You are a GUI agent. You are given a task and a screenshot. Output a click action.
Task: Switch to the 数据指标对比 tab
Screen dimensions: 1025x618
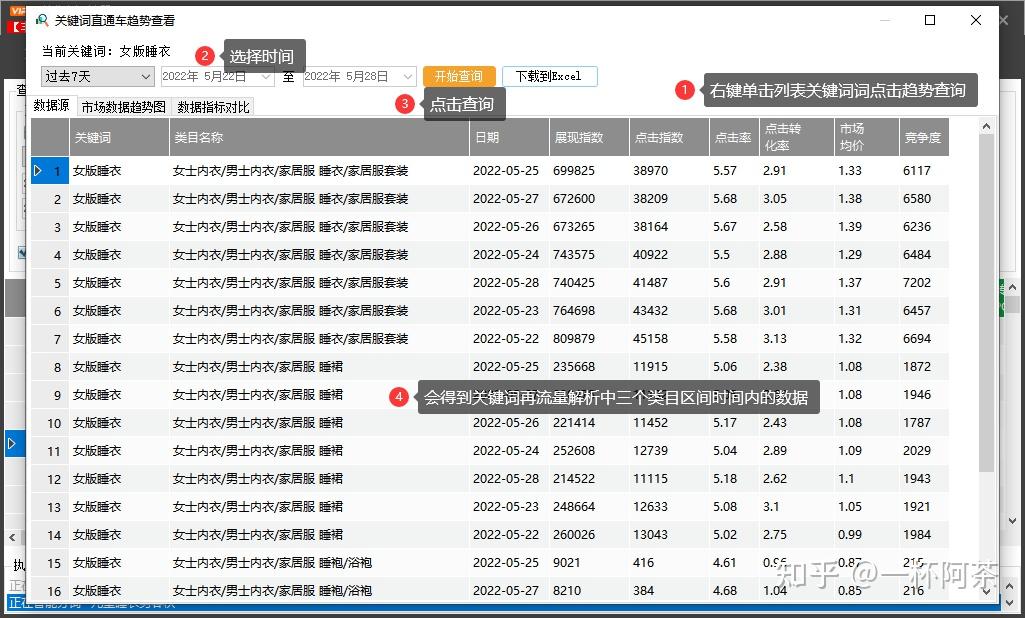(213, 107)
